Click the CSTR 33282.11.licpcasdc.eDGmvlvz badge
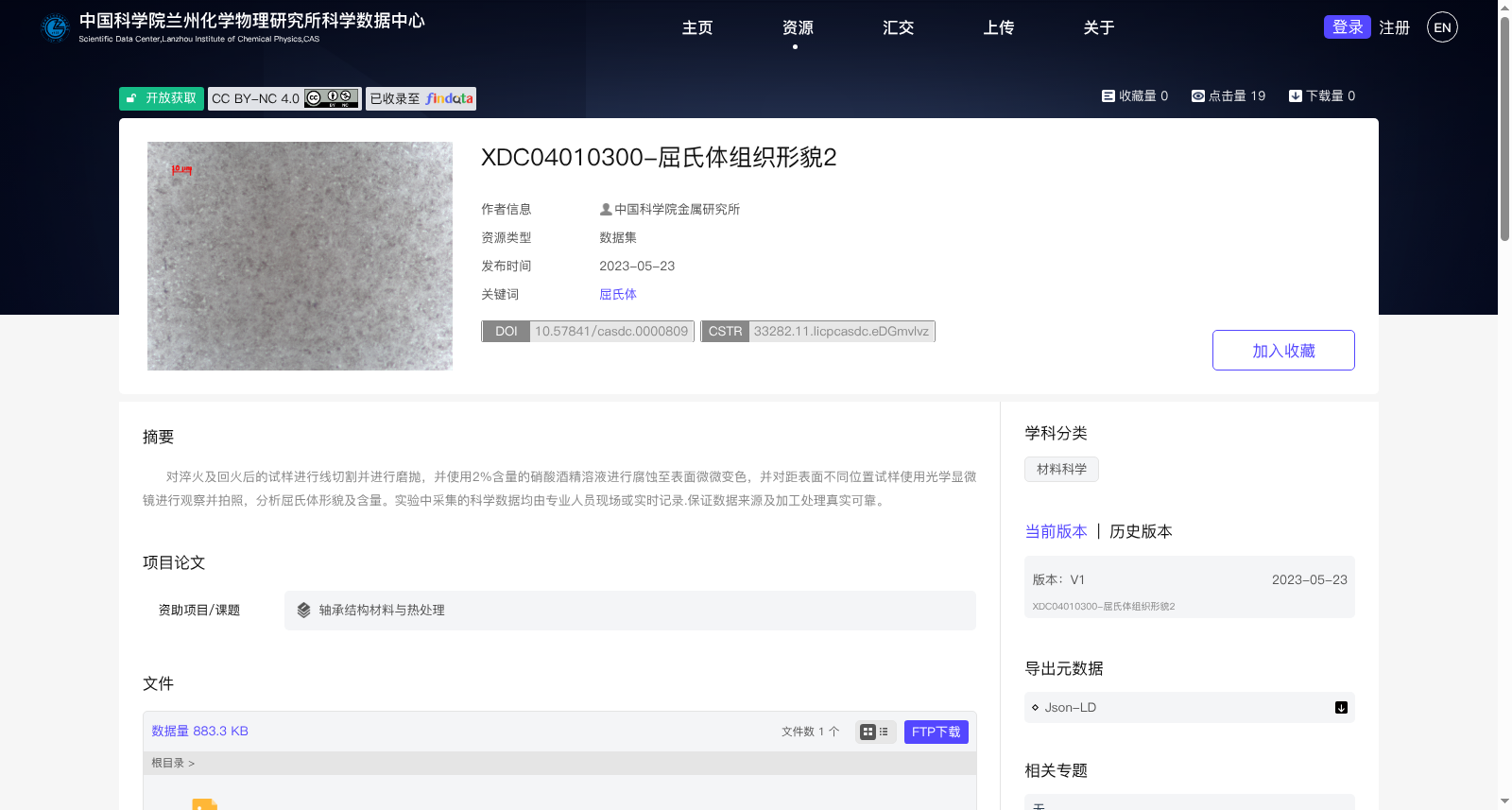 817,331
